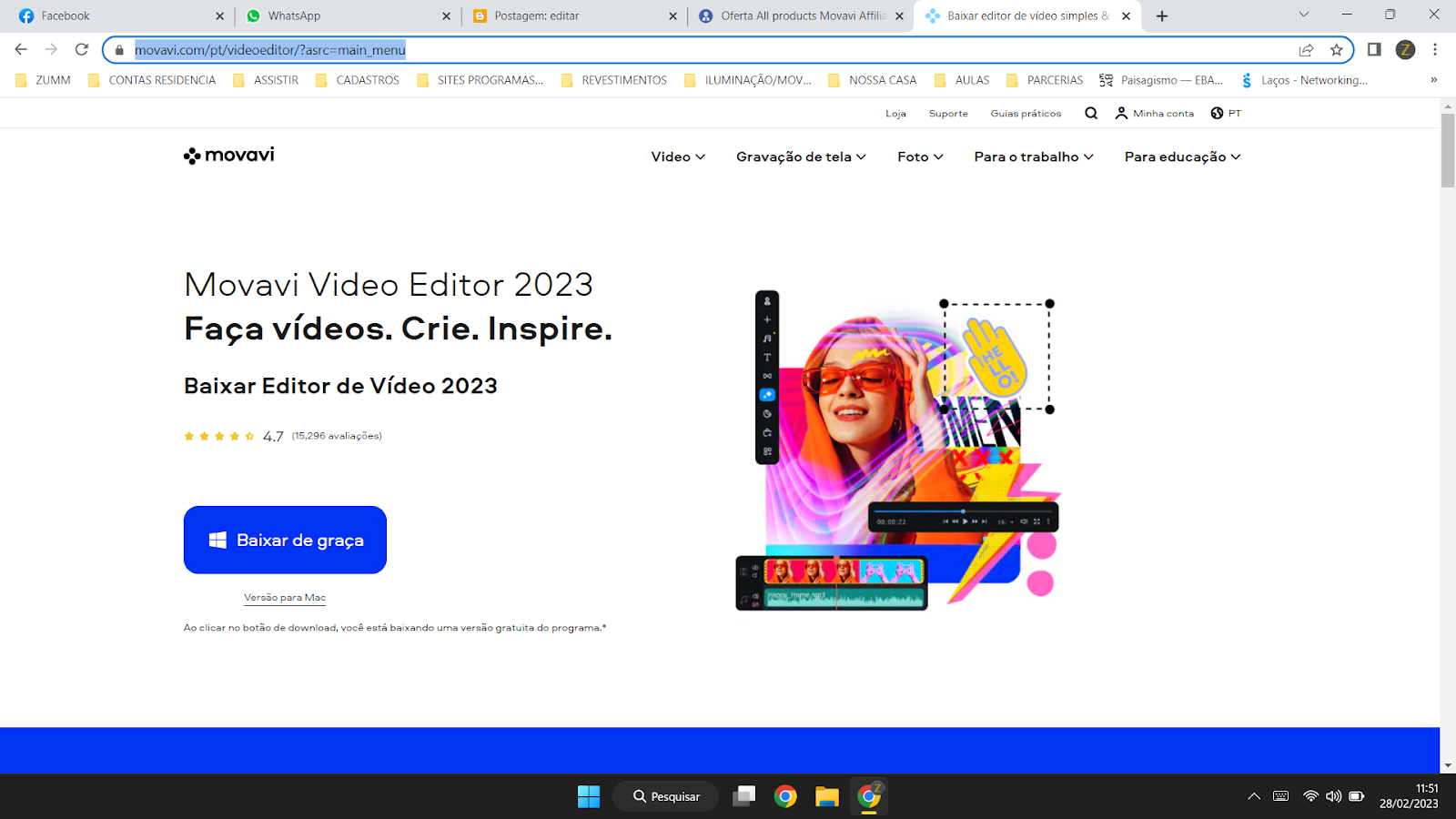This screenshot has width=1456, height=819.
Task: Go forward to the next page
Action: click(51, 49)
